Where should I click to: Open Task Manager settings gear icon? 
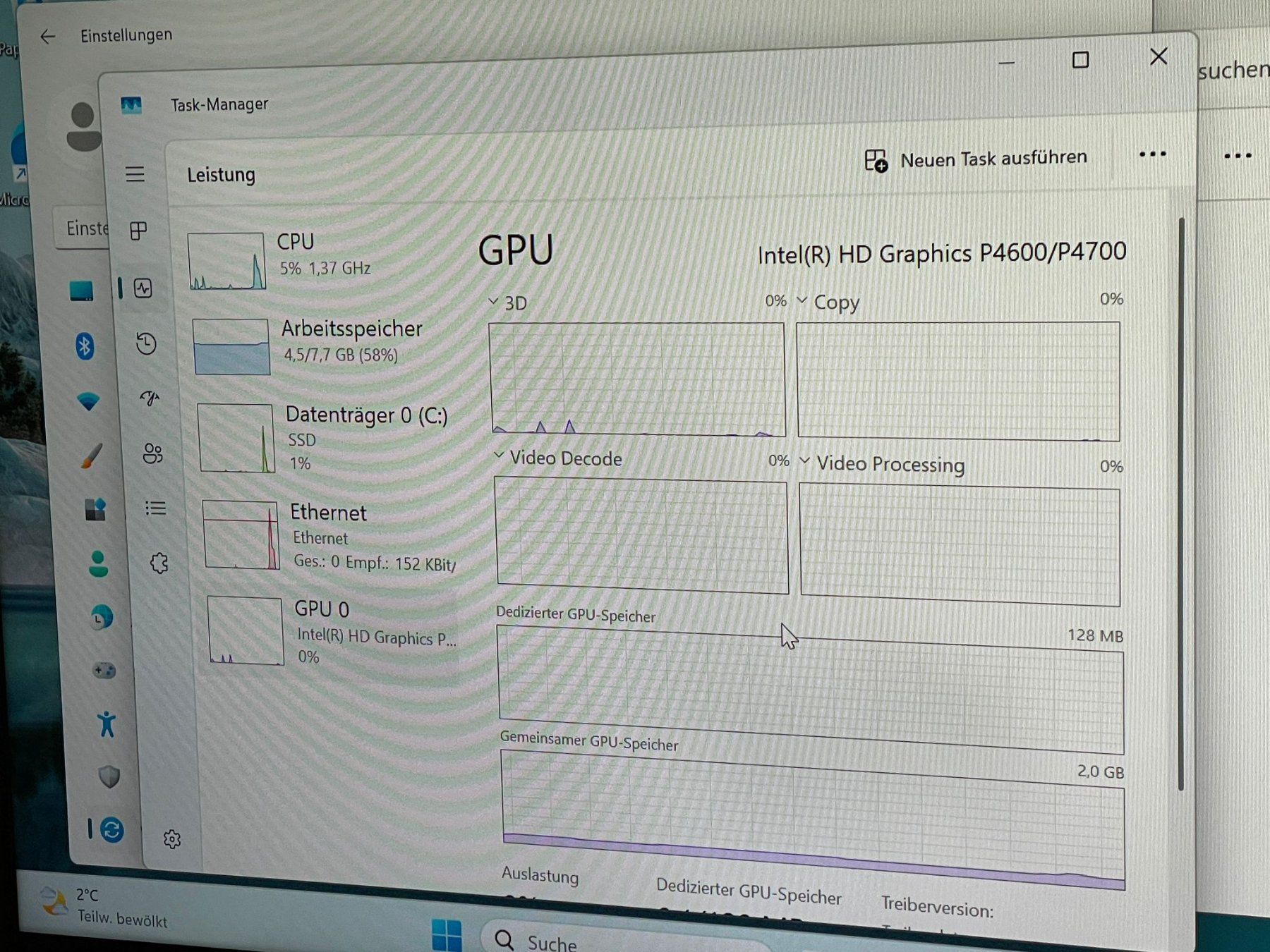point(172,838)
